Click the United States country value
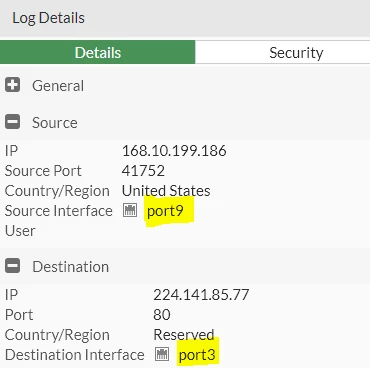This screenshot has height=368, width=370. (166, 191)
